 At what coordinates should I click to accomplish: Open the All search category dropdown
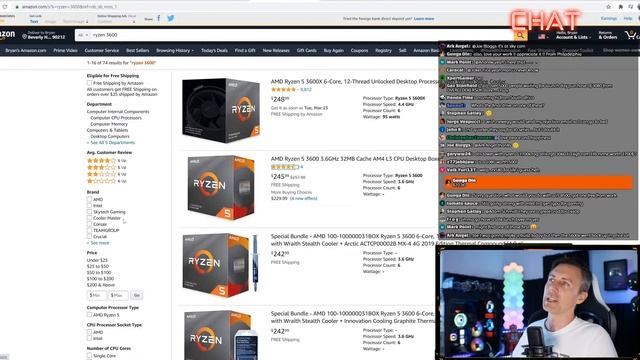click(83, 35)
